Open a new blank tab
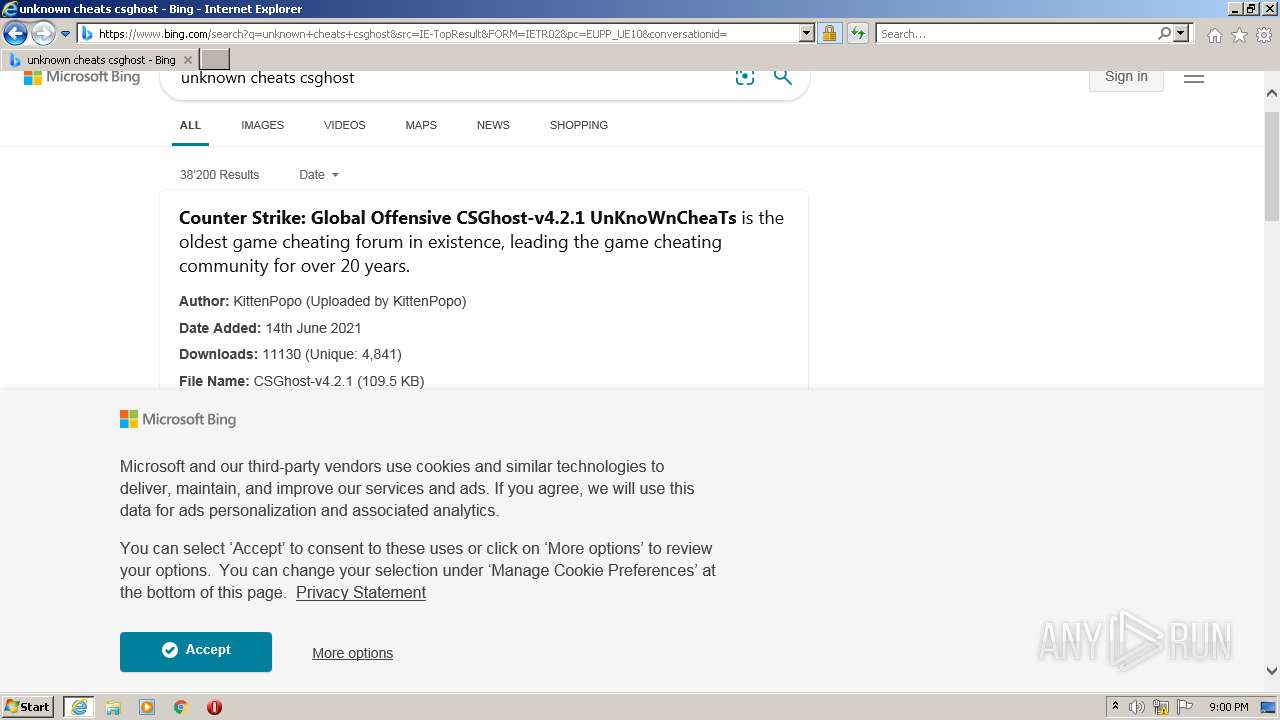This screenshot has width=1280, height=720. pos(215,60)
